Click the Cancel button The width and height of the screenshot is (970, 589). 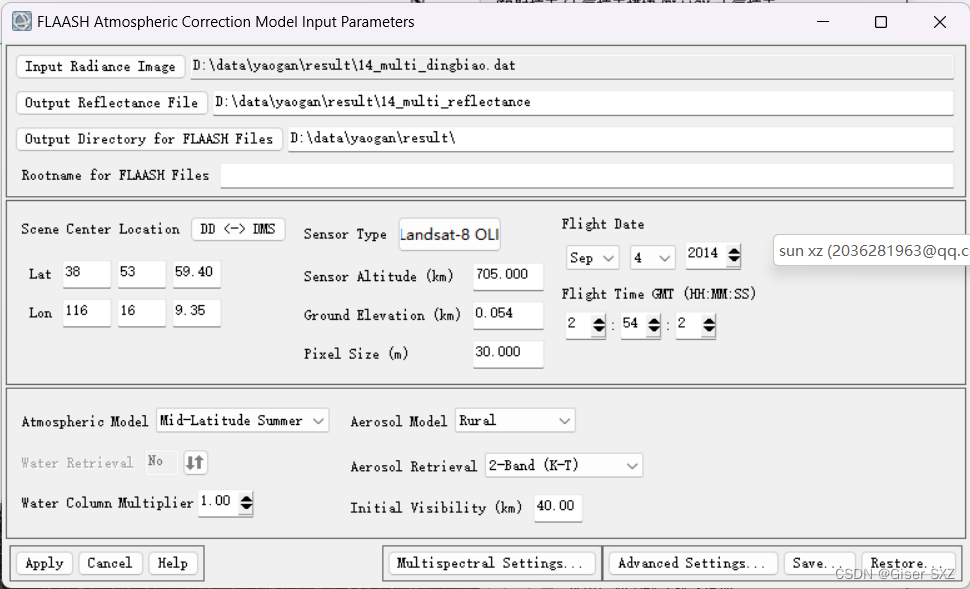tap(110, 564)
